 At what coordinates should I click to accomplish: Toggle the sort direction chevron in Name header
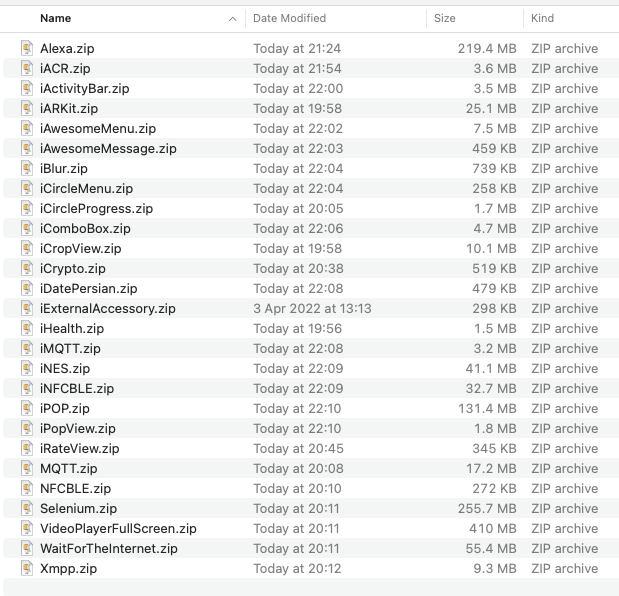(232, 18)
